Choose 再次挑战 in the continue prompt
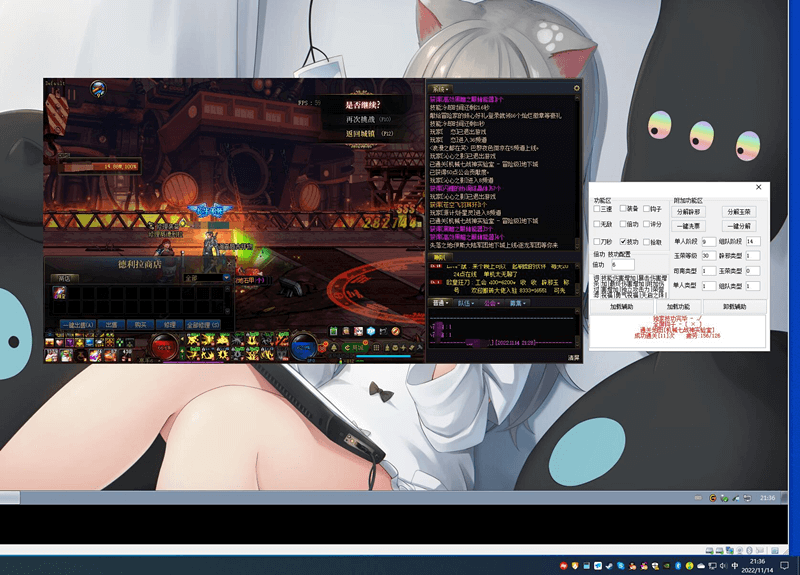Image resolution: width=800 pixels, height=575 pixels. tap(368, 119)
